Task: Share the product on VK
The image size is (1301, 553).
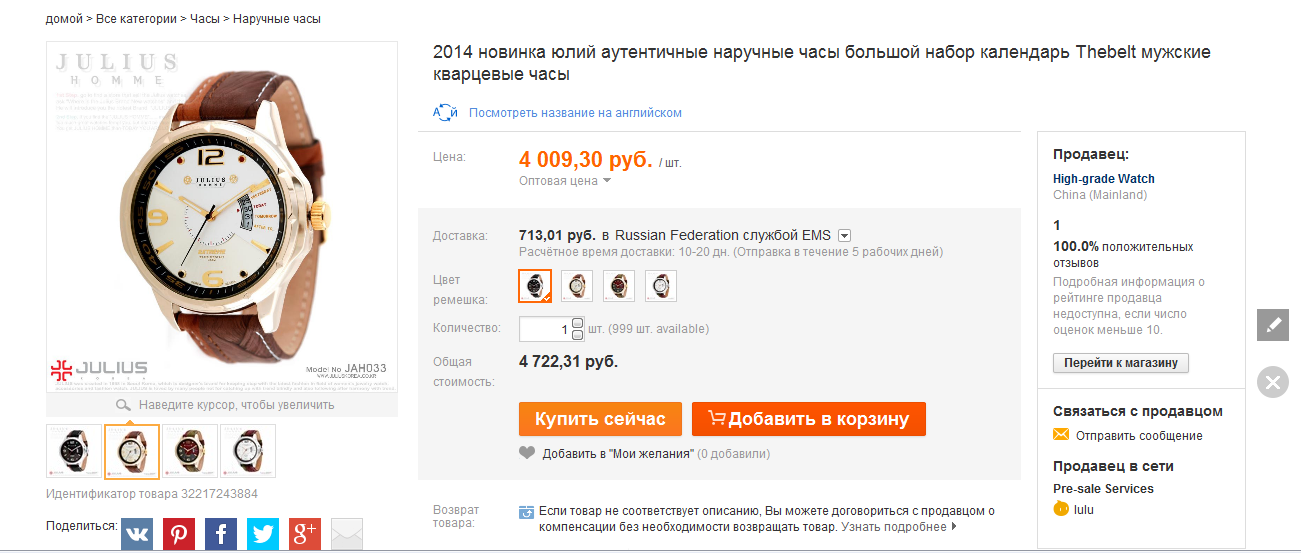Action: (x=137, y=534)
